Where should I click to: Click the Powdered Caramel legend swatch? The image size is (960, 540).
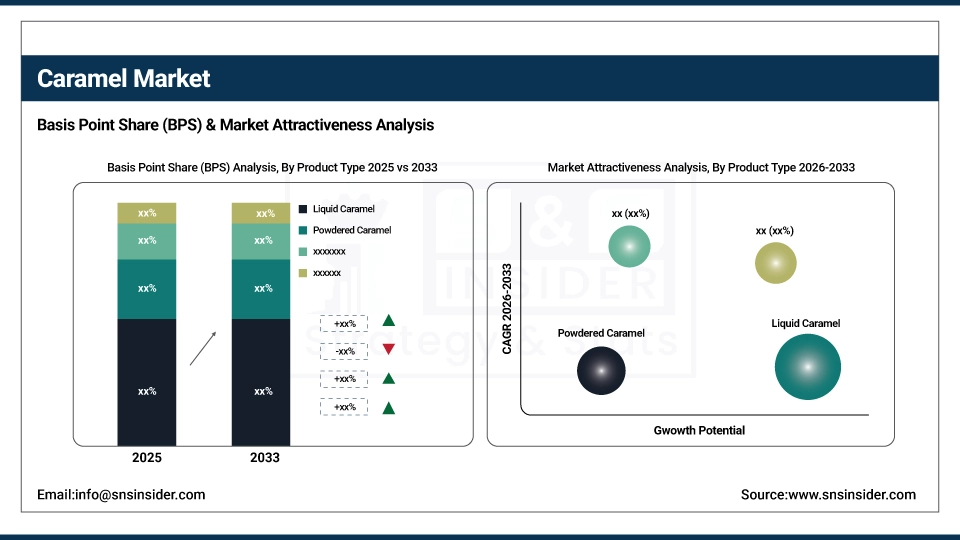pyautogui.click(x=304, y=230)
